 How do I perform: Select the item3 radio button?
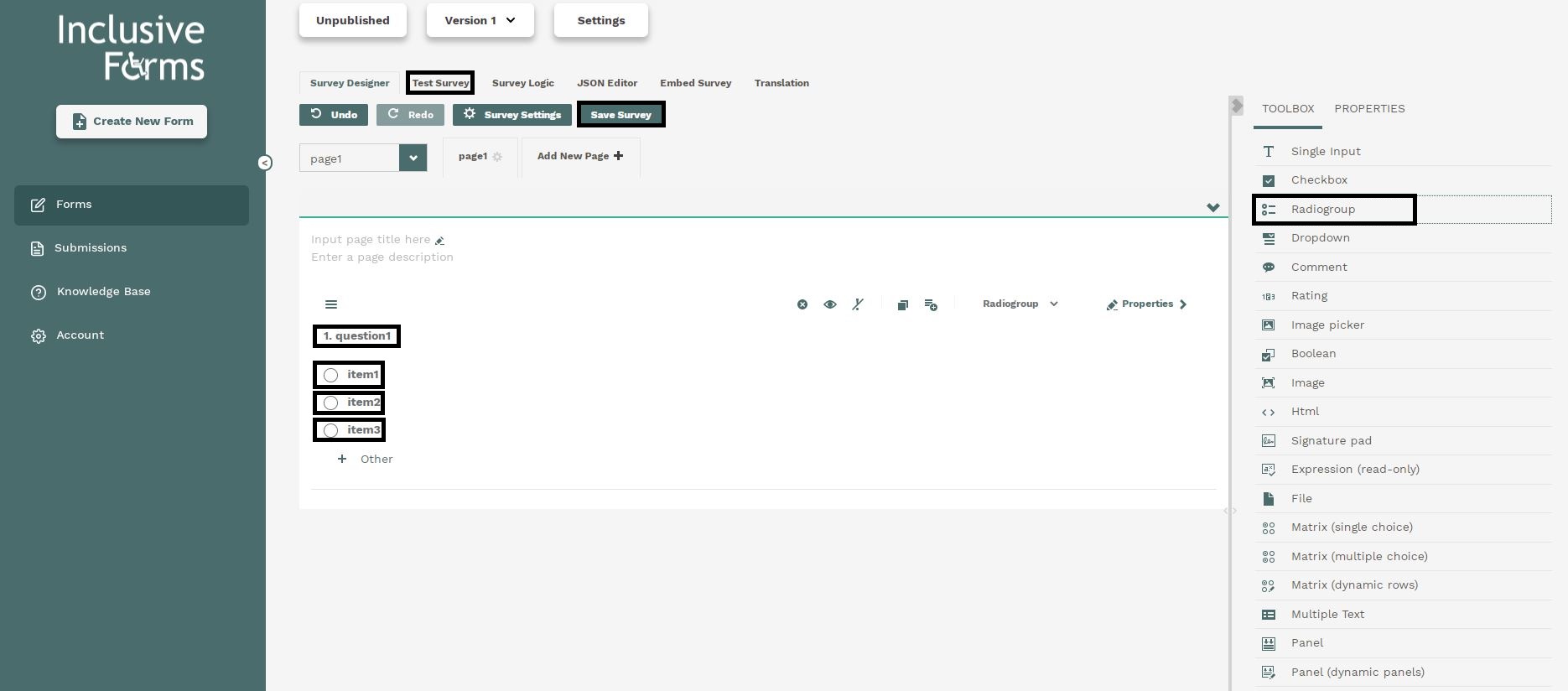[x=331, y=431]
